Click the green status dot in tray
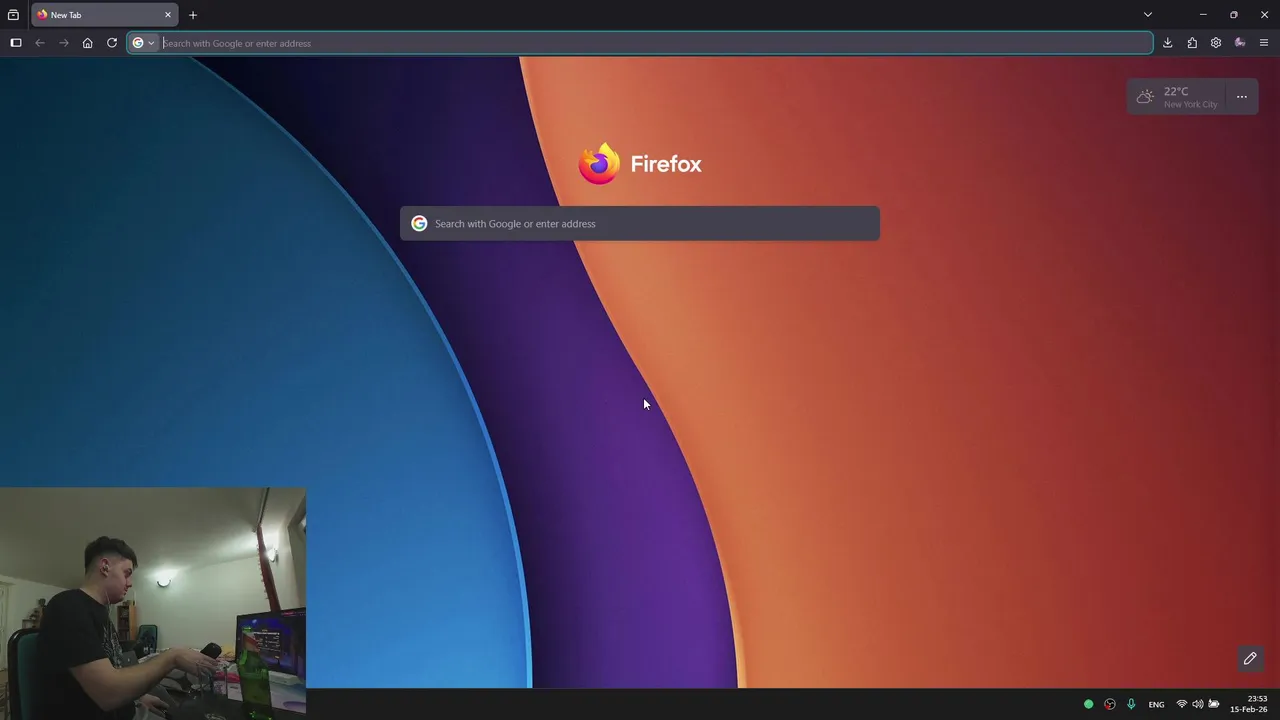 [1089, 704]
